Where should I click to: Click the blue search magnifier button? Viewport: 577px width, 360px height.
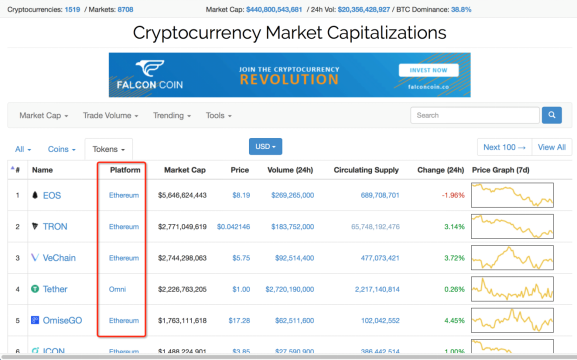click(x=552, y=115)
